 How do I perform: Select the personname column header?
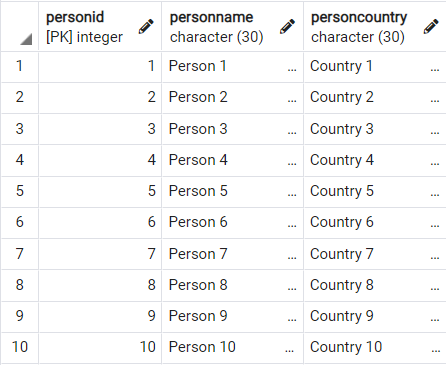tap(232, 26)
